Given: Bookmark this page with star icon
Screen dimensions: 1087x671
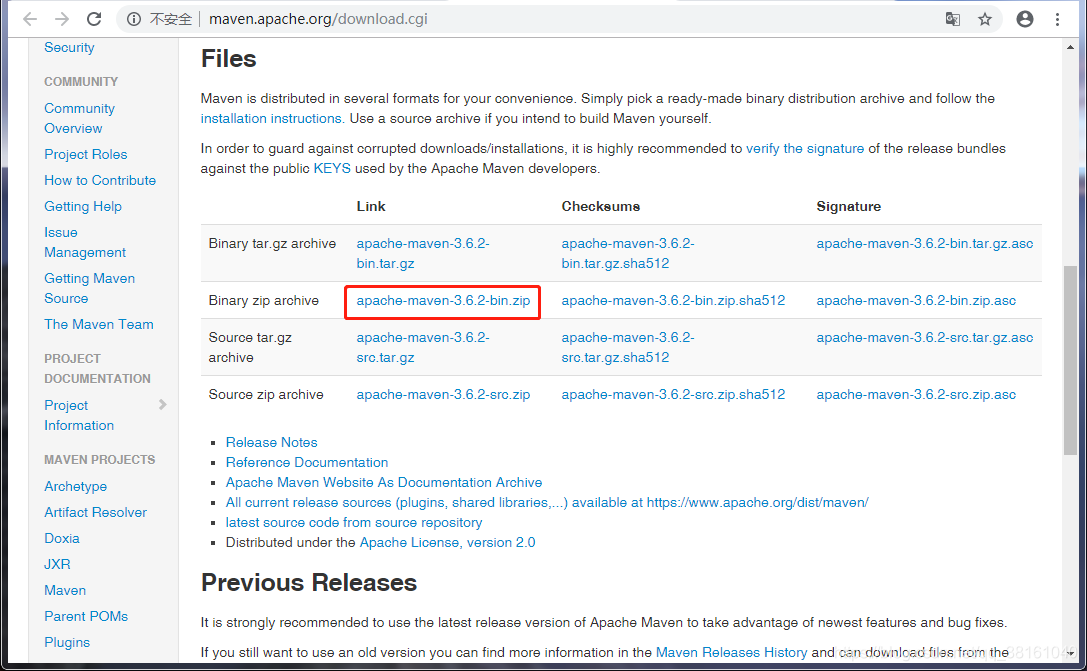Looking at the screenshot, I should pyautogui.click(x=984, y=19).
